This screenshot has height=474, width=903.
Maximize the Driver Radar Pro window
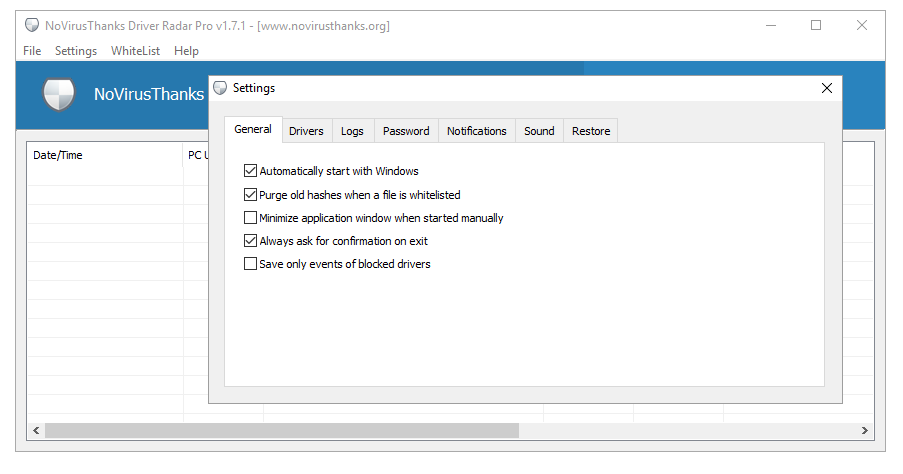[x=816, y=25]
